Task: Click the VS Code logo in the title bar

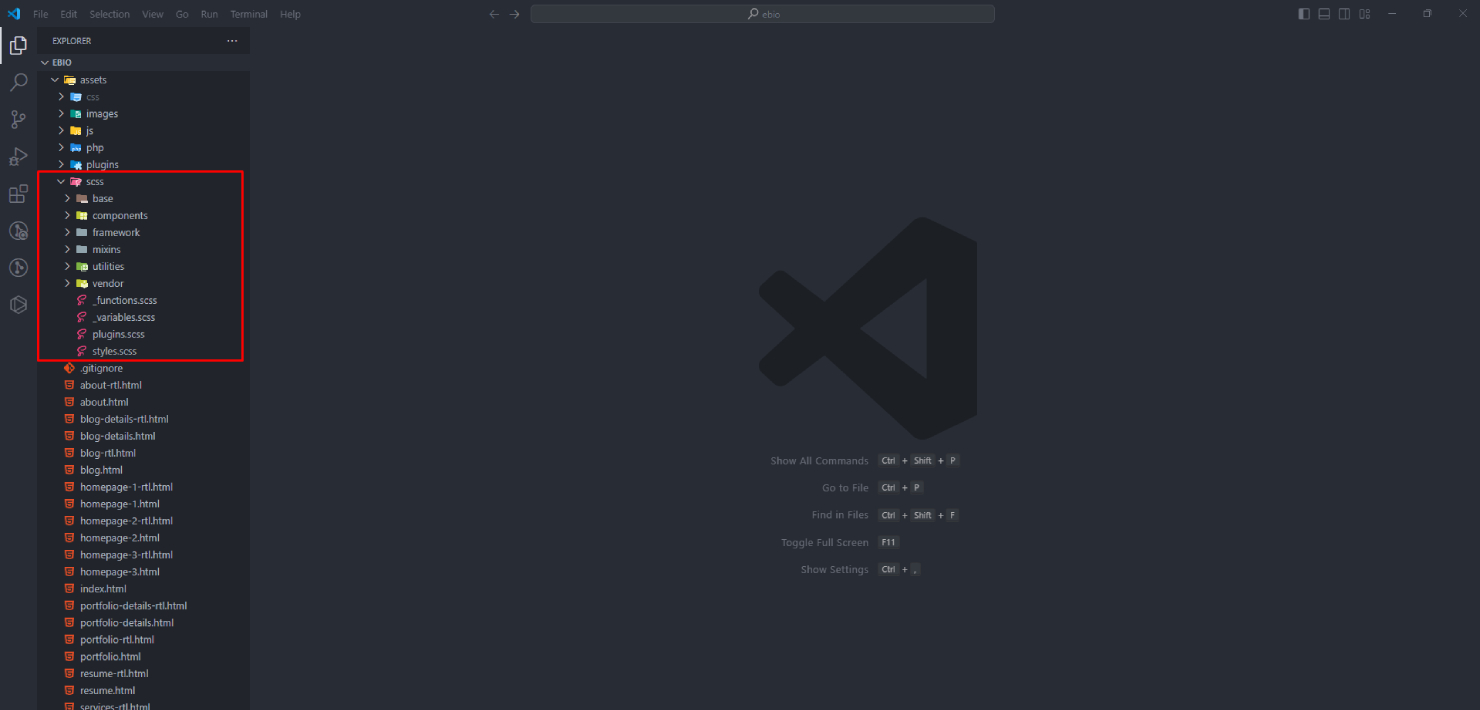Action: 14,14
